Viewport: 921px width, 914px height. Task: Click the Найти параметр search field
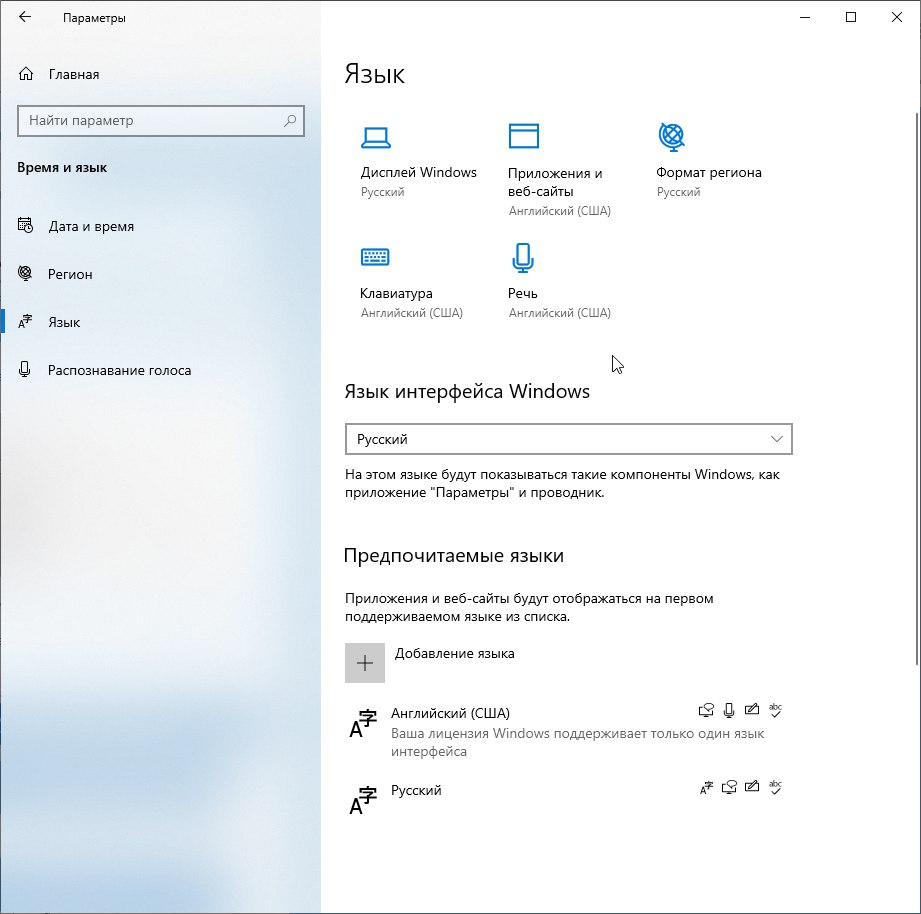161,121
